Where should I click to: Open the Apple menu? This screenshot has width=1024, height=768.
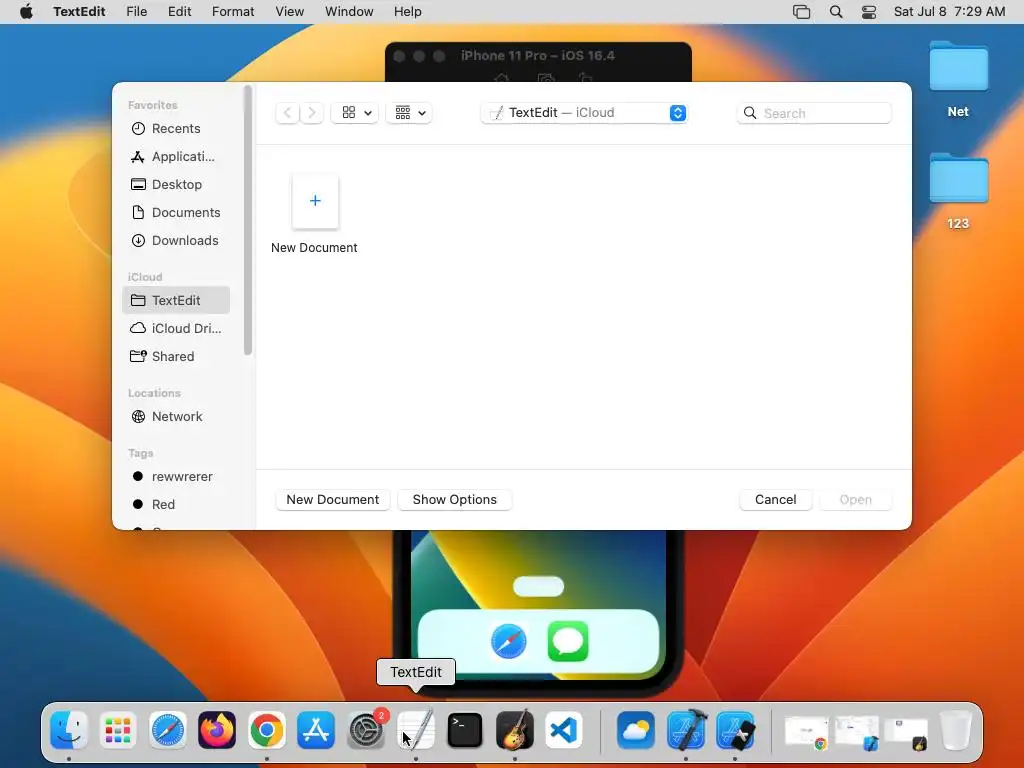tap(26, 12)
